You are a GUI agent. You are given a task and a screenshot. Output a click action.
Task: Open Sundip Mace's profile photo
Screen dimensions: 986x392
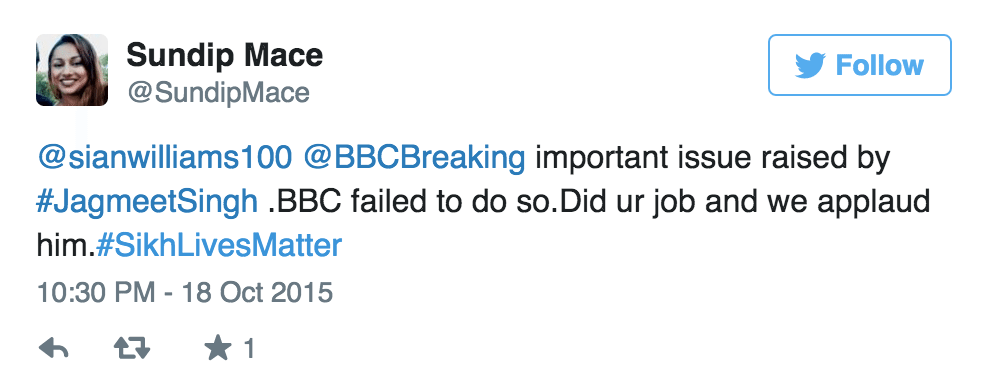(x=72, y=70)
